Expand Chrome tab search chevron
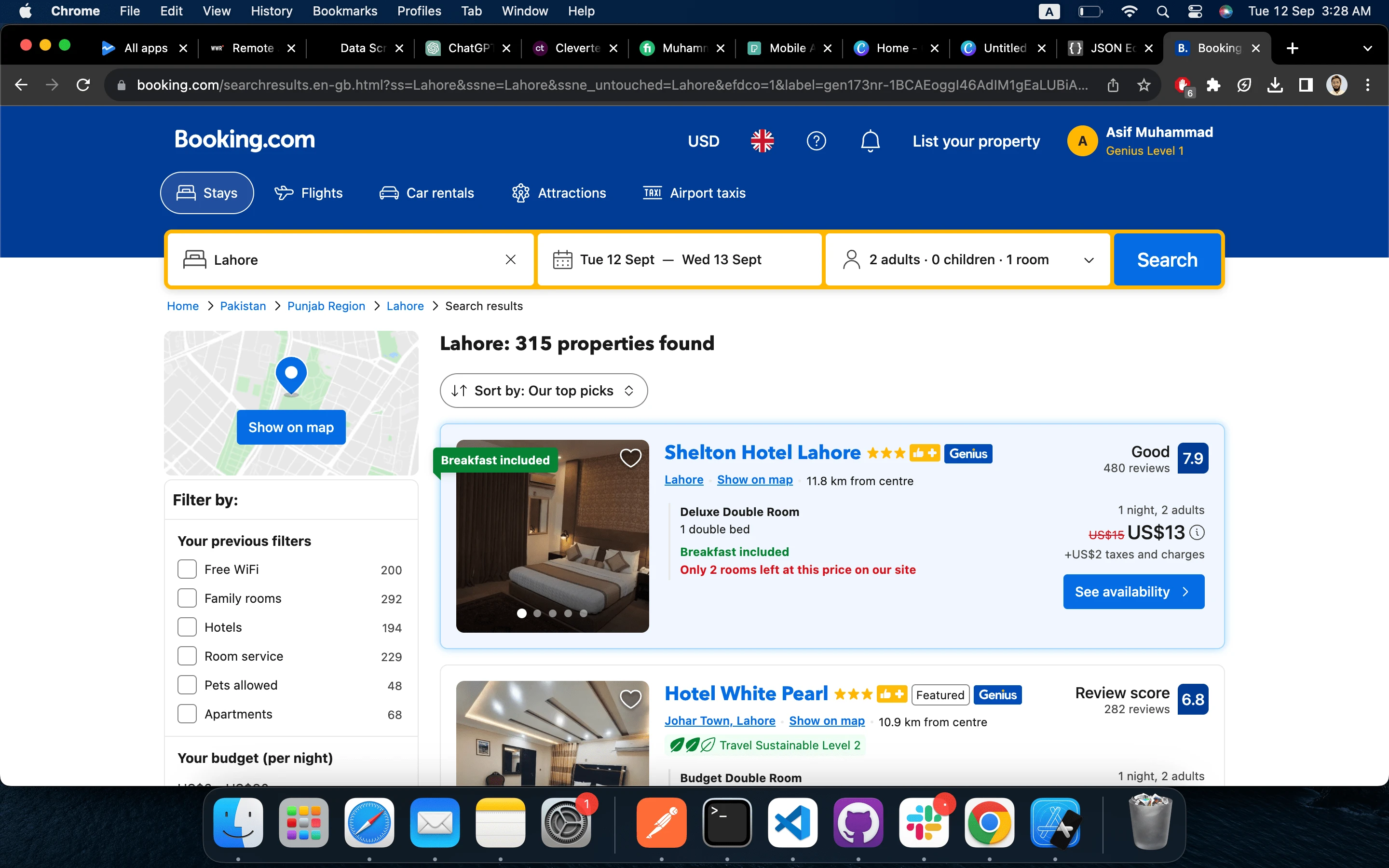Image resolution: width=1389 pixels, height=868 pixels. pyautogui.click(x=1367, y=48)
